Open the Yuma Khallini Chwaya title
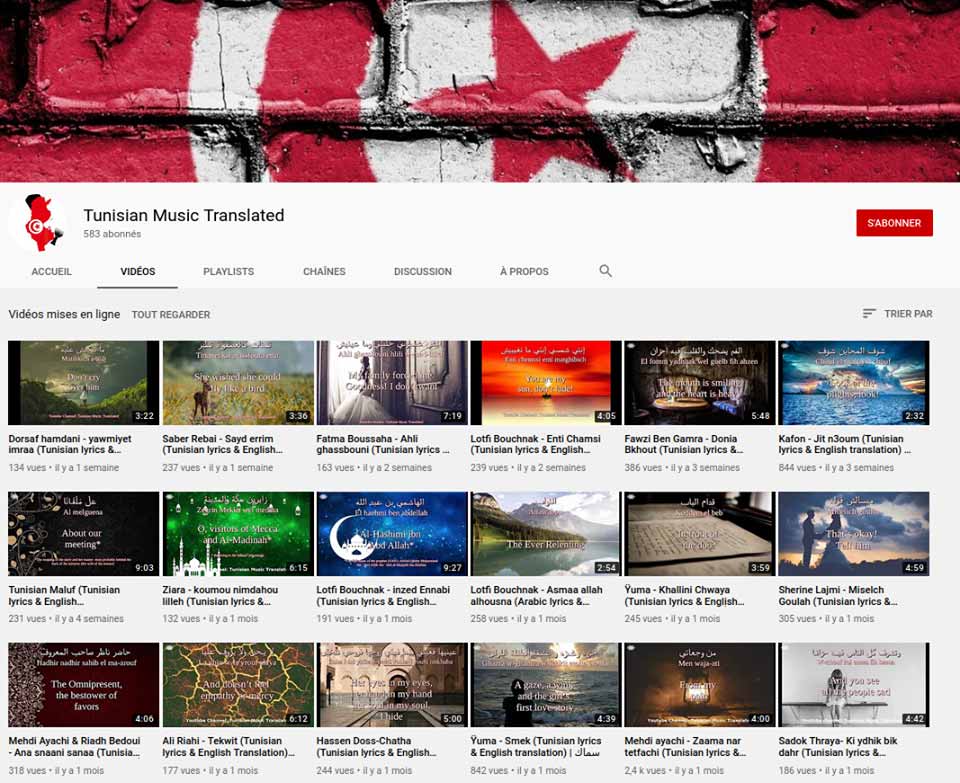Image resolution: width=960 pixels, height=783 pixels. click(x=684, y=596)
